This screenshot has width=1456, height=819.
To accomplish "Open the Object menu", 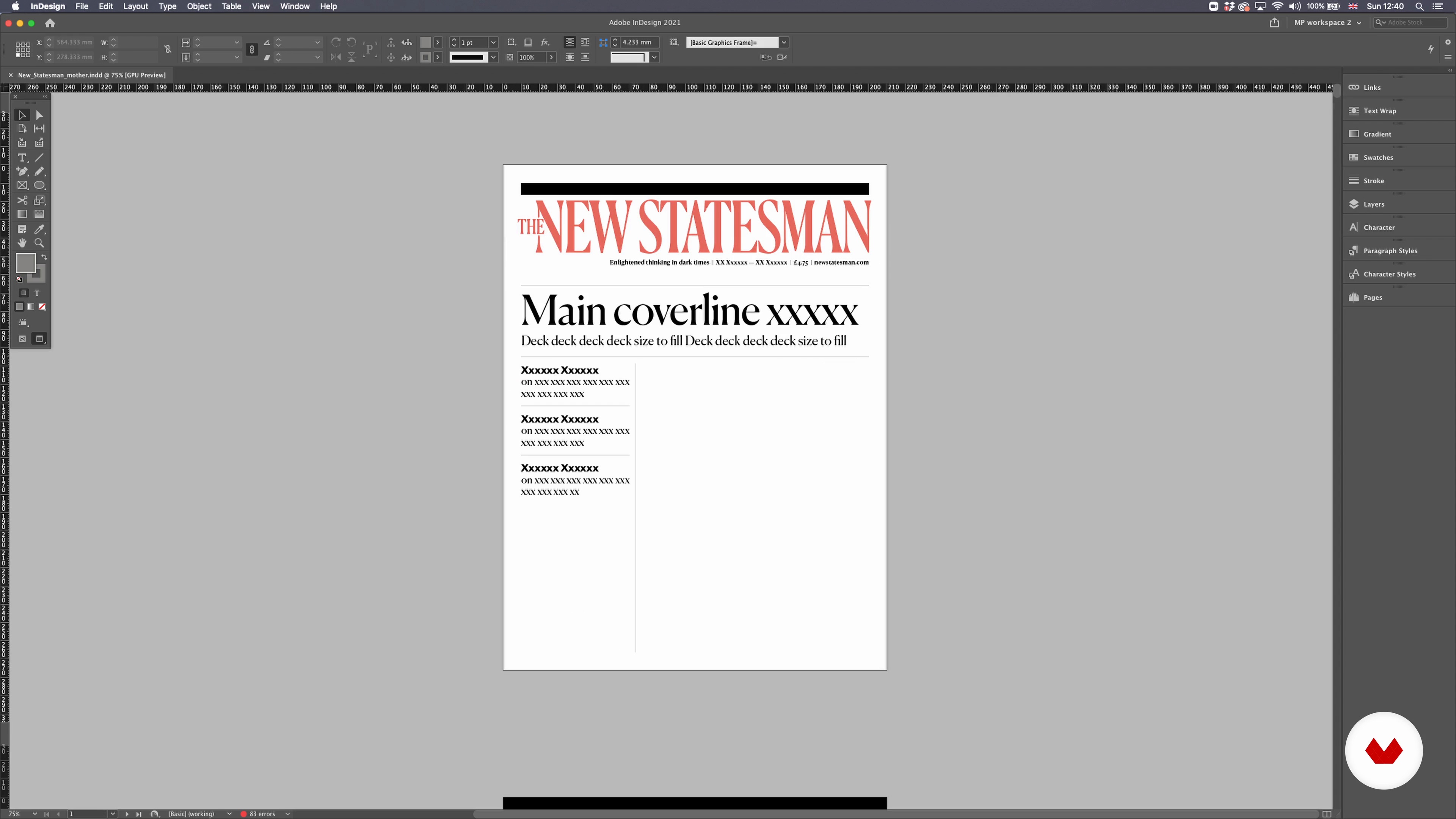I will (x=199, y=6).
